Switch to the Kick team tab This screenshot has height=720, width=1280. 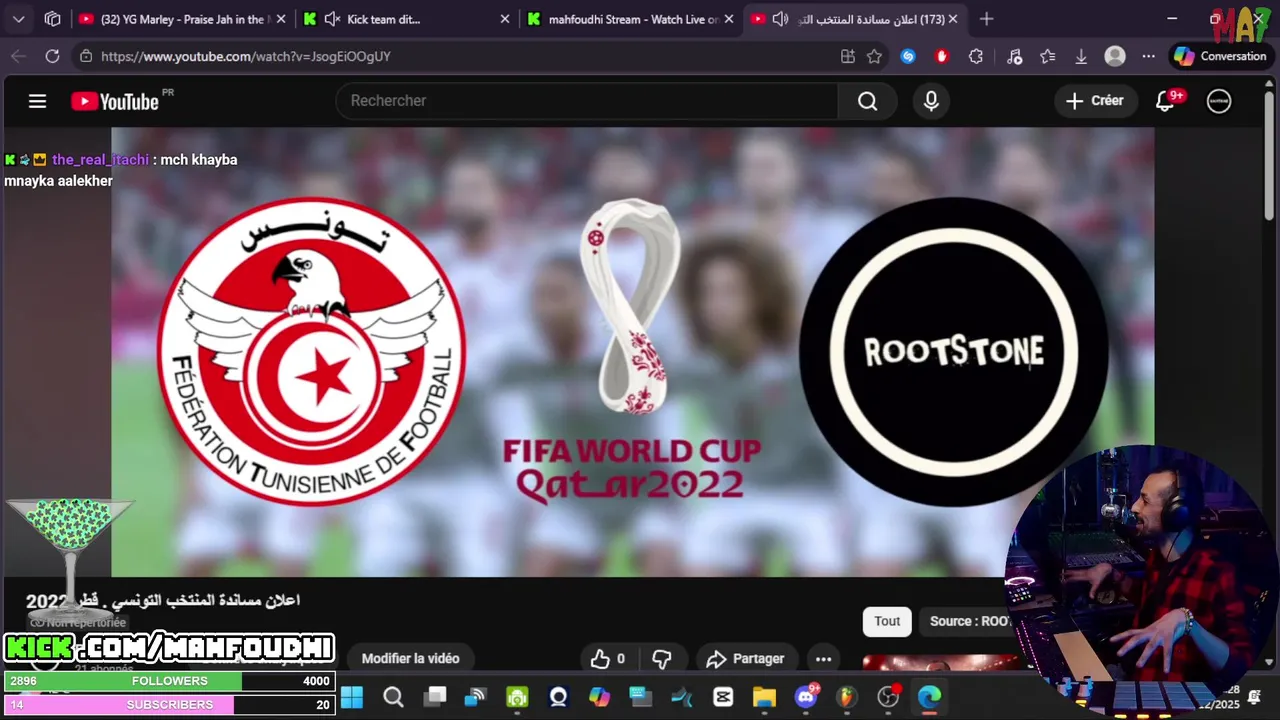[407, 19]
